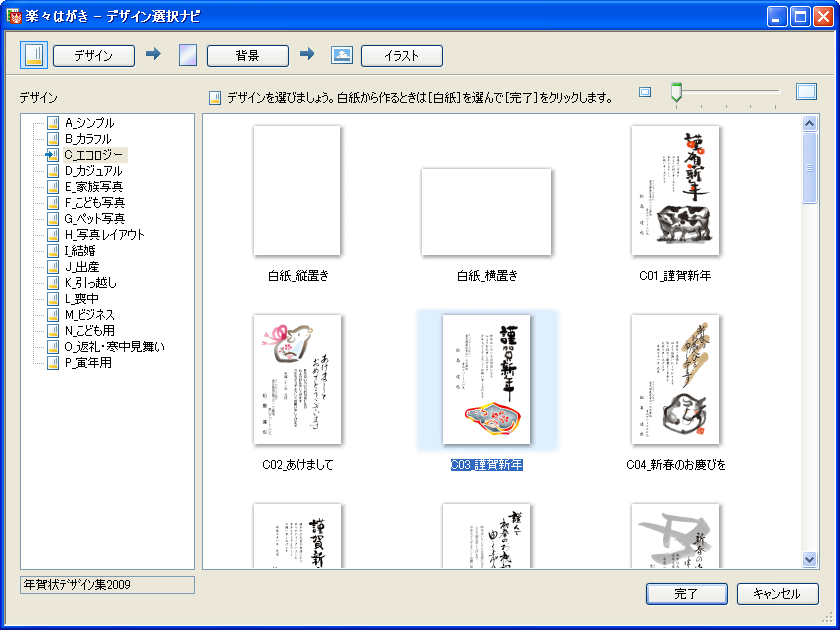This screenshot has width=840, height=630.
Task: Select the O_返礼・寒中見舞い category
Action: [x=115, y=347]
